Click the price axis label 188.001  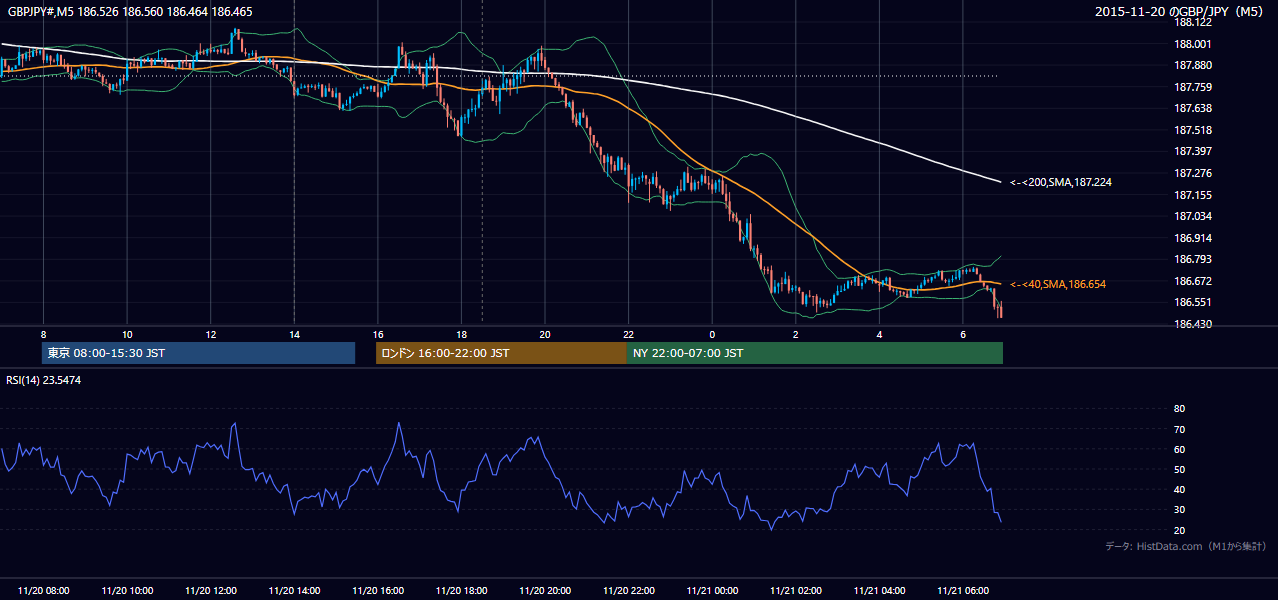tap(1194, 44)
